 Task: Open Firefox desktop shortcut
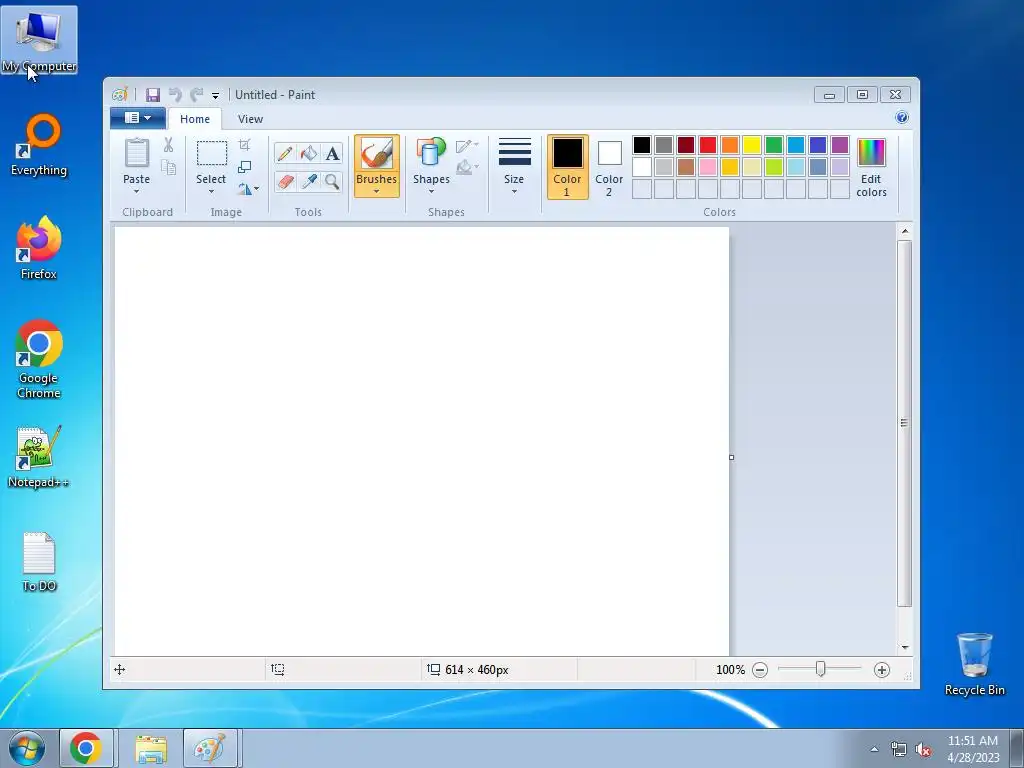coord(39,248)
